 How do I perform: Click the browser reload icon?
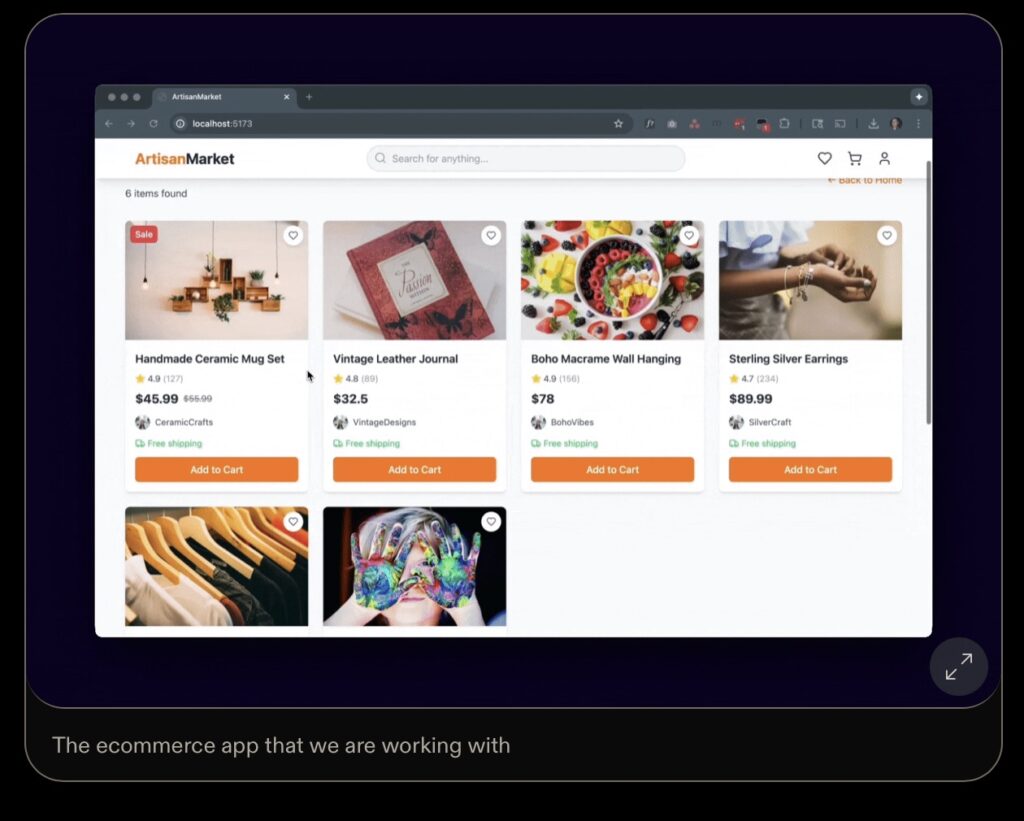point(153,123)
